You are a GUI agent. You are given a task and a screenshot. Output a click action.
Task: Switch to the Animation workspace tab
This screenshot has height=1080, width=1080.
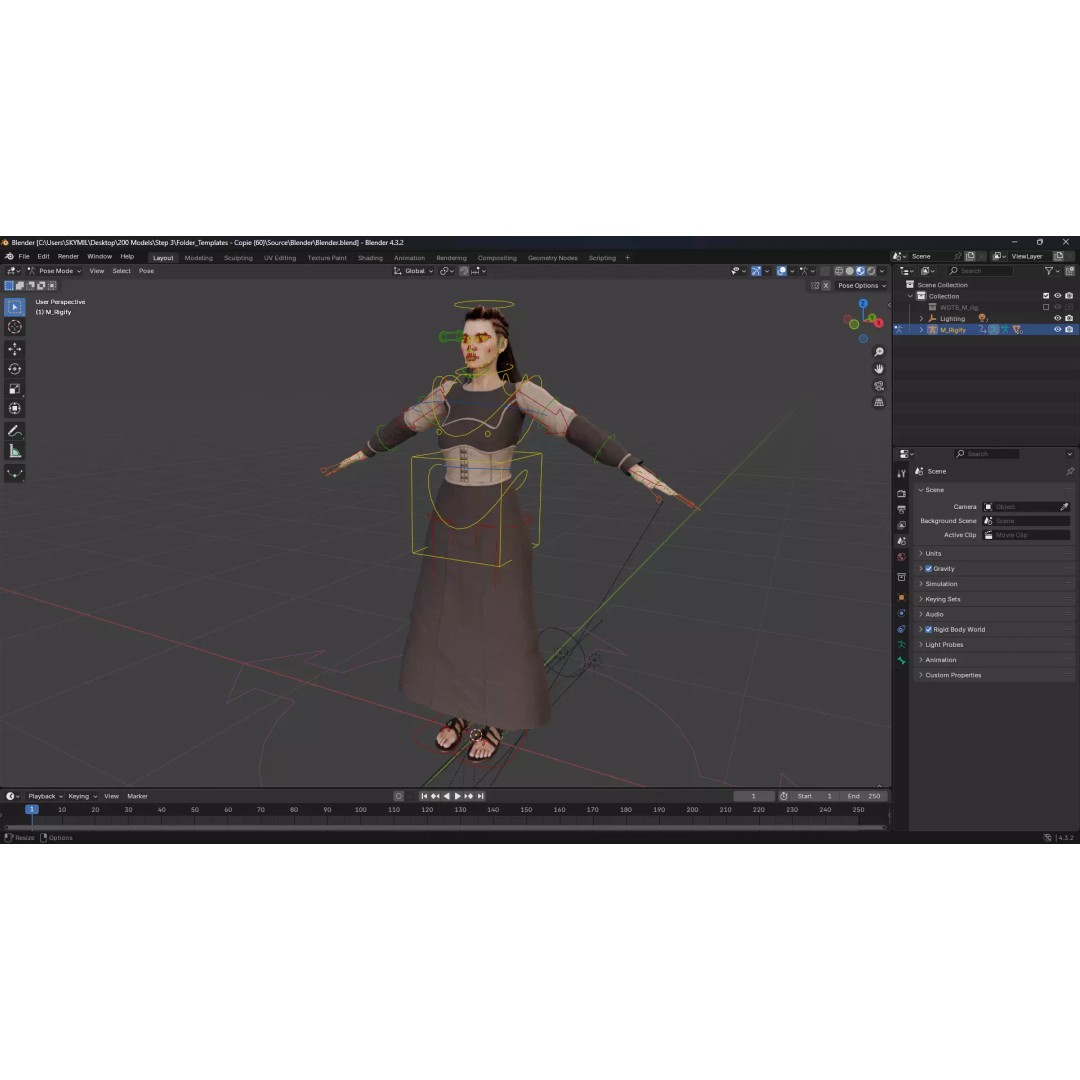(x=409, y=258)
